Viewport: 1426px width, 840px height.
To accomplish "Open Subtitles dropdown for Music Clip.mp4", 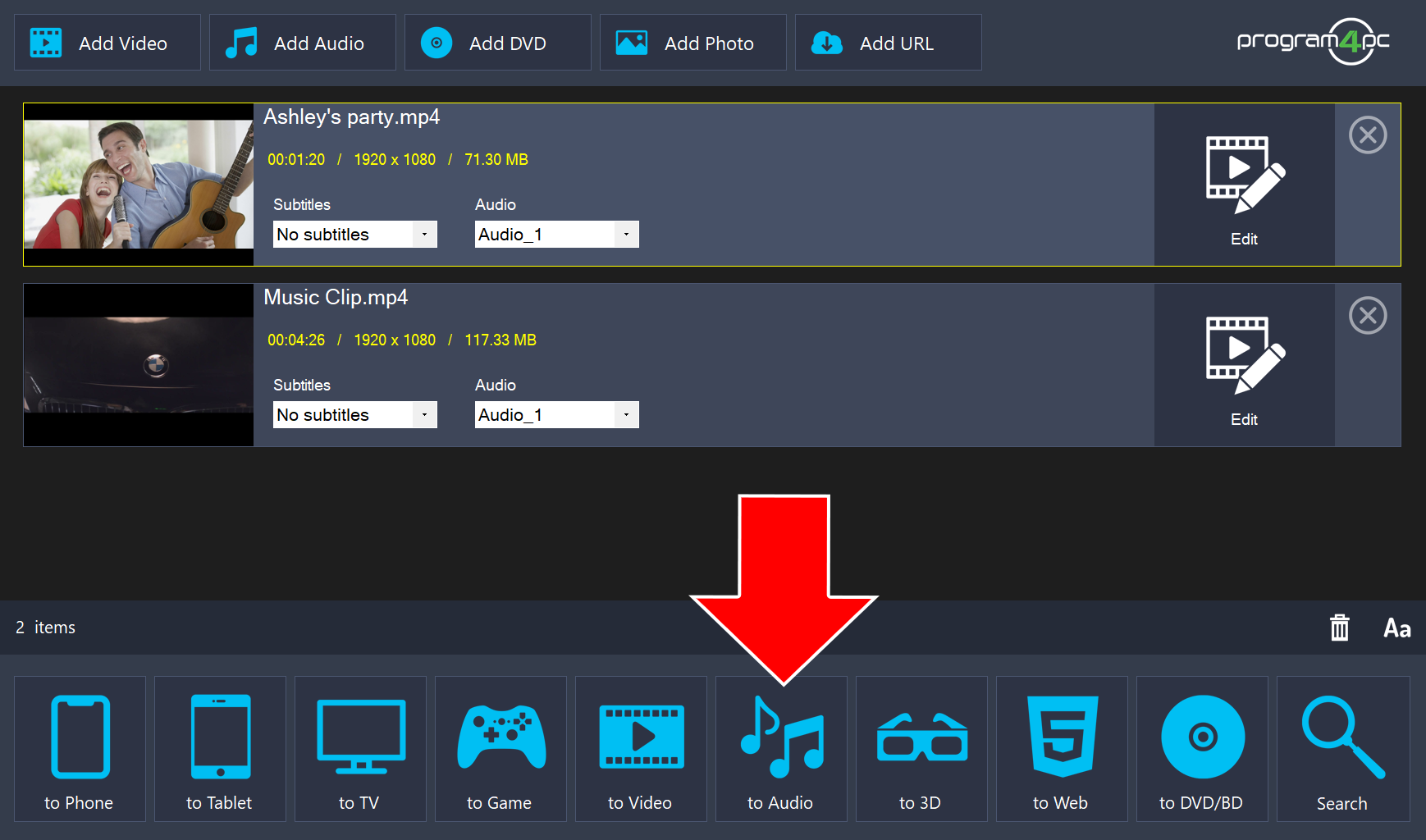I will click(x=355, y=415).
